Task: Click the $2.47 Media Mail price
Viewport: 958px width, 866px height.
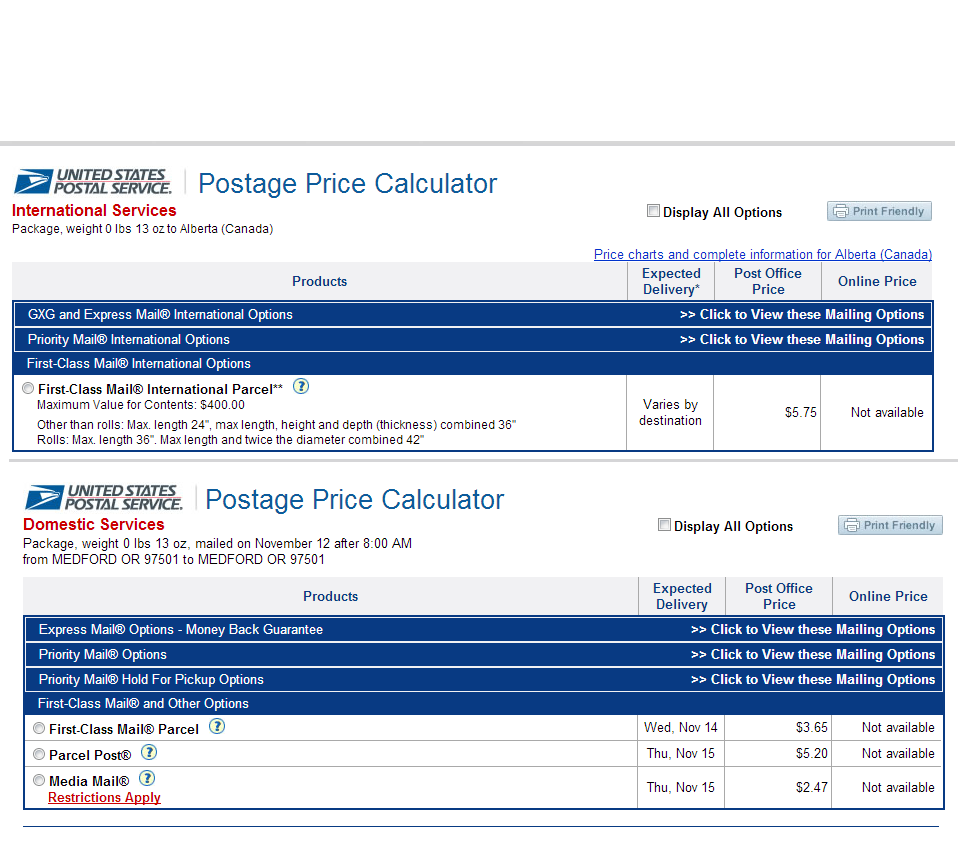Action: [x=811, y=787]
